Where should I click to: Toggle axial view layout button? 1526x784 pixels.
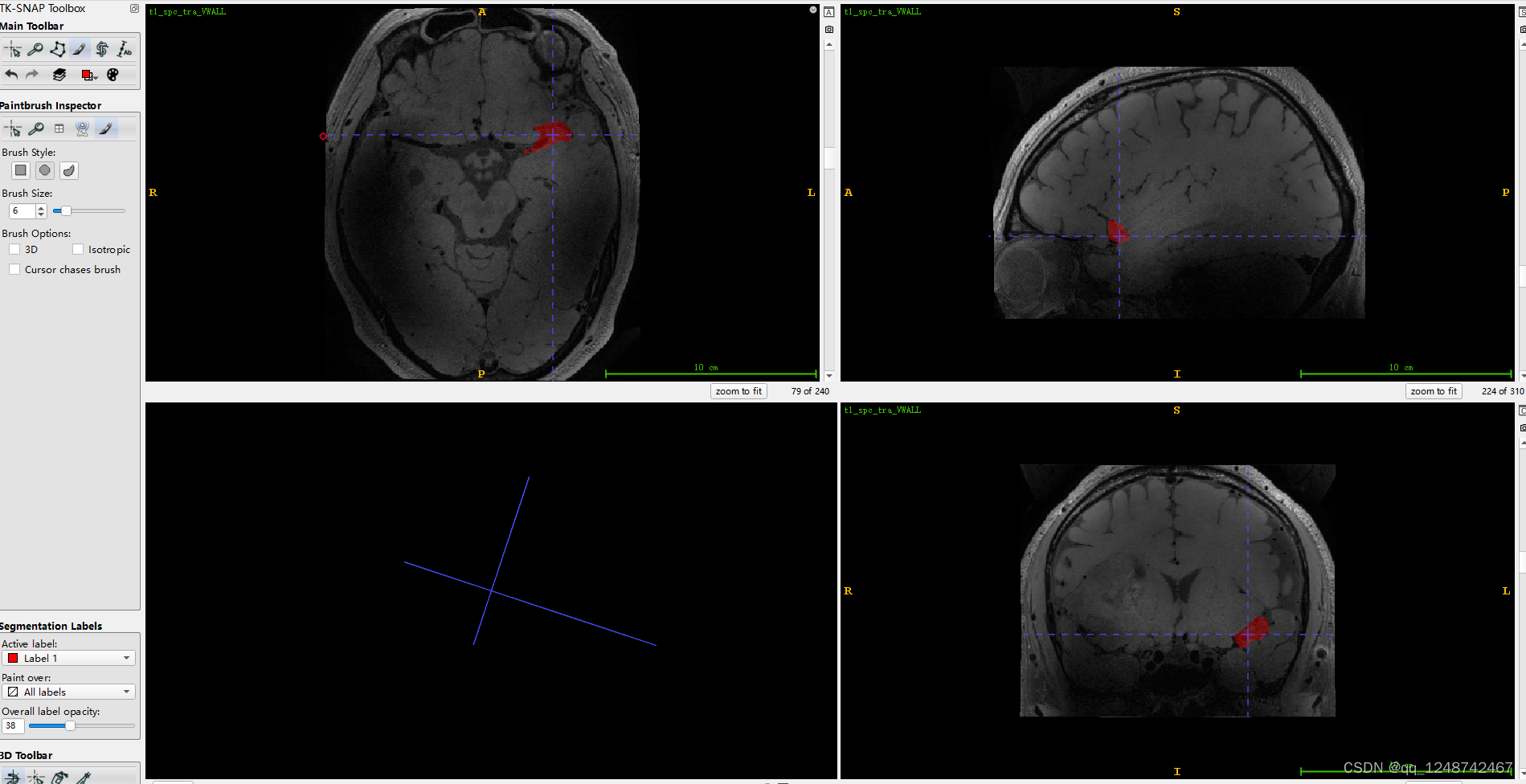point(829,12)
